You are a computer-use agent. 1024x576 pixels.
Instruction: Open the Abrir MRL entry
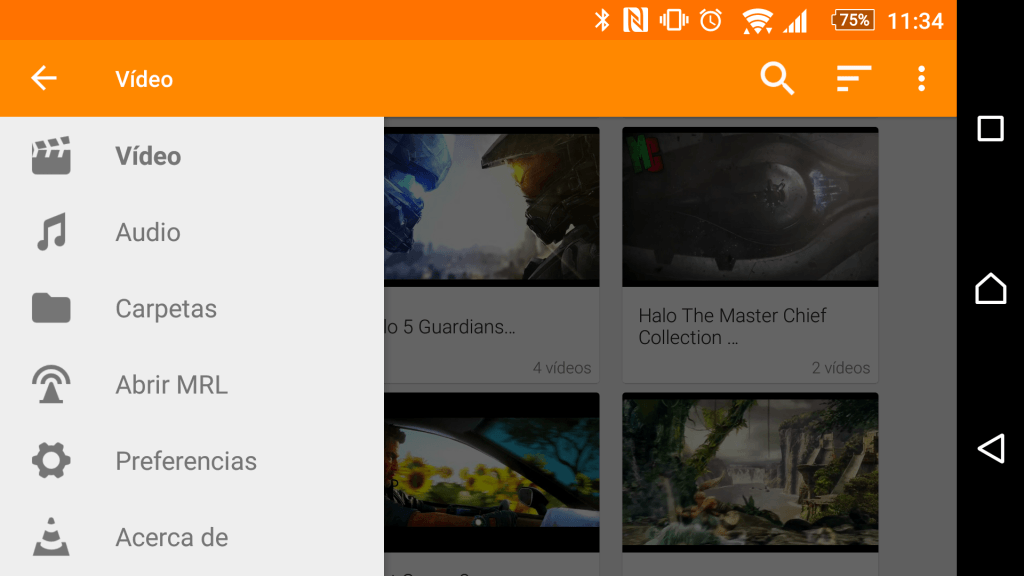tap(170, 384)
